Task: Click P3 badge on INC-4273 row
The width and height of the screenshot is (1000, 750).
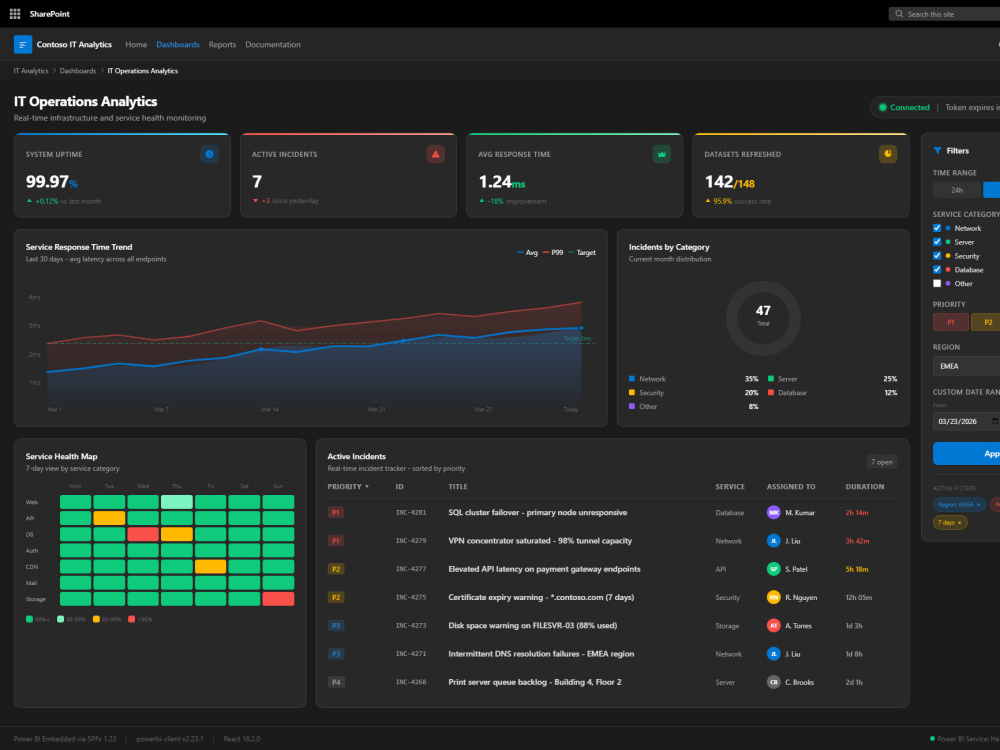Action: coord(335,626)
